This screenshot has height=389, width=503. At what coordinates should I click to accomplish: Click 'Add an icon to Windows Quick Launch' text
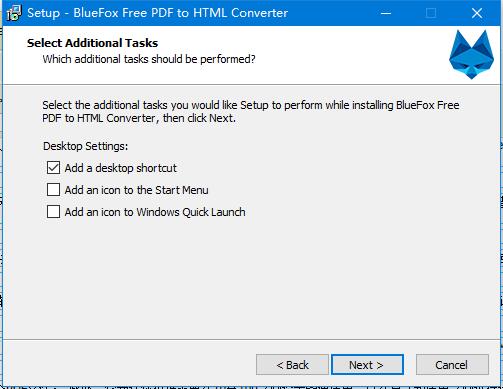pyautogui.click(x=155, y=212)
